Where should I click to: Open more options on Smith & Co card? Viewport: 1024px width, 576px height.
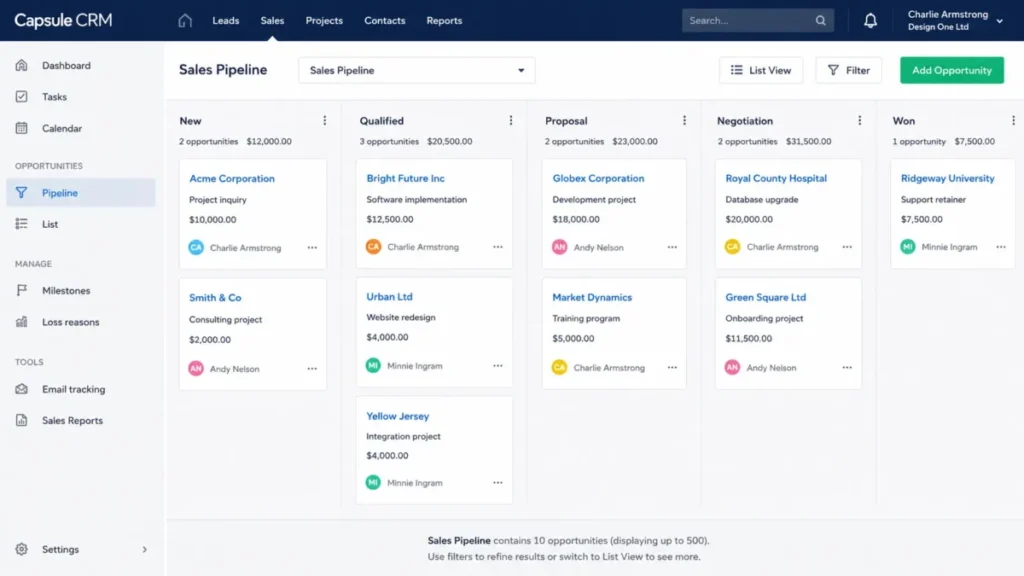[x=312, y=369]
